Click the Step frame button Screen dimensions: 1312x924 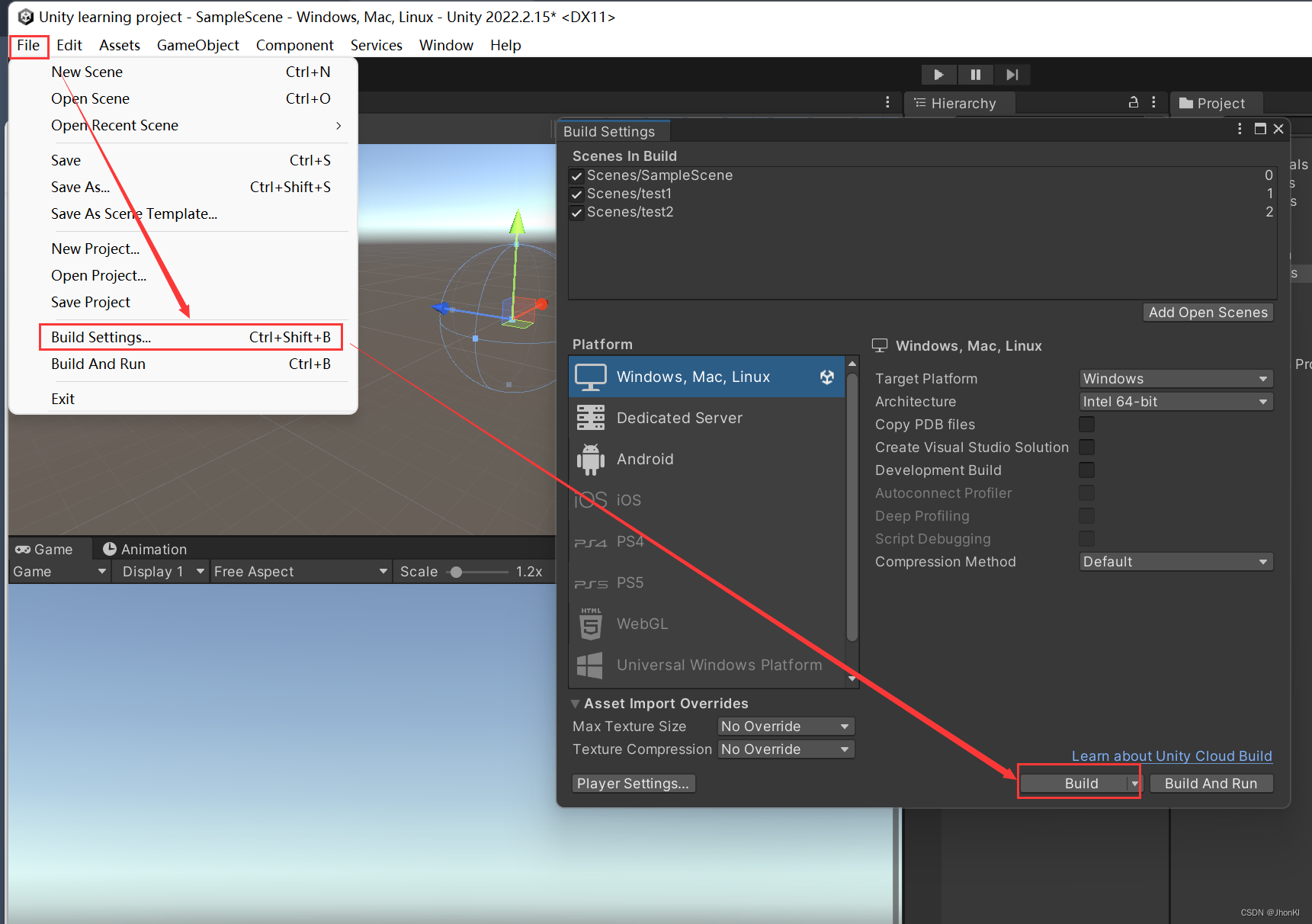(1012, 75)
